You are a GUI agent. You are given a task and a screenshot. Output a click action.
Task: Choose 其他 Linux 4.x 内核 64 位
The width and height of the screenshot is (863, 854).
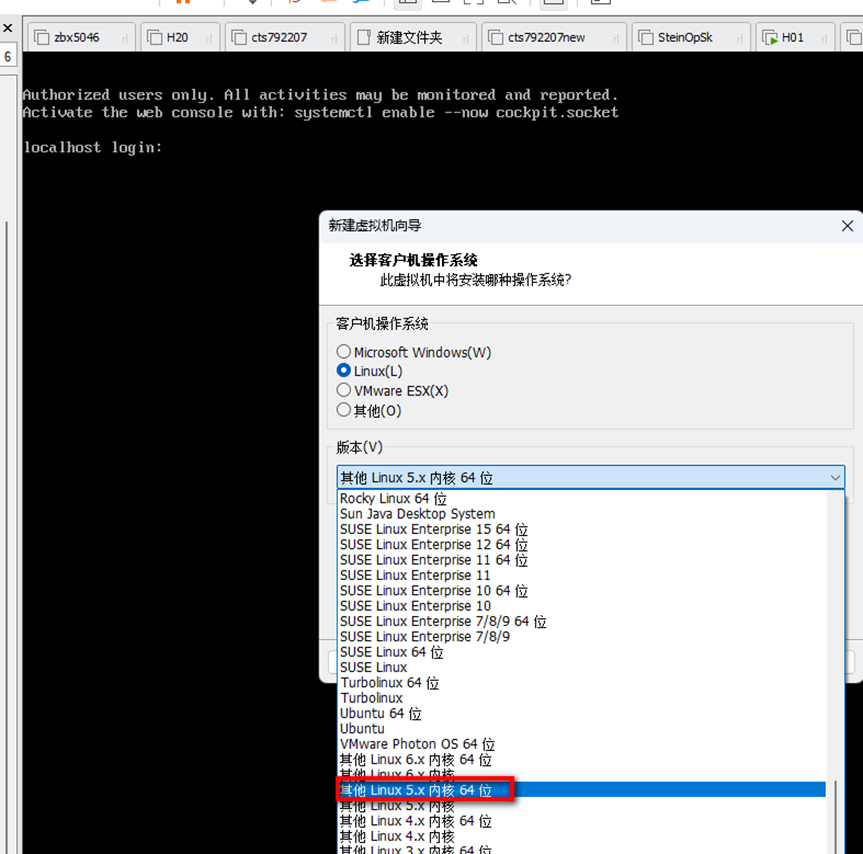(x=582, y=821)
